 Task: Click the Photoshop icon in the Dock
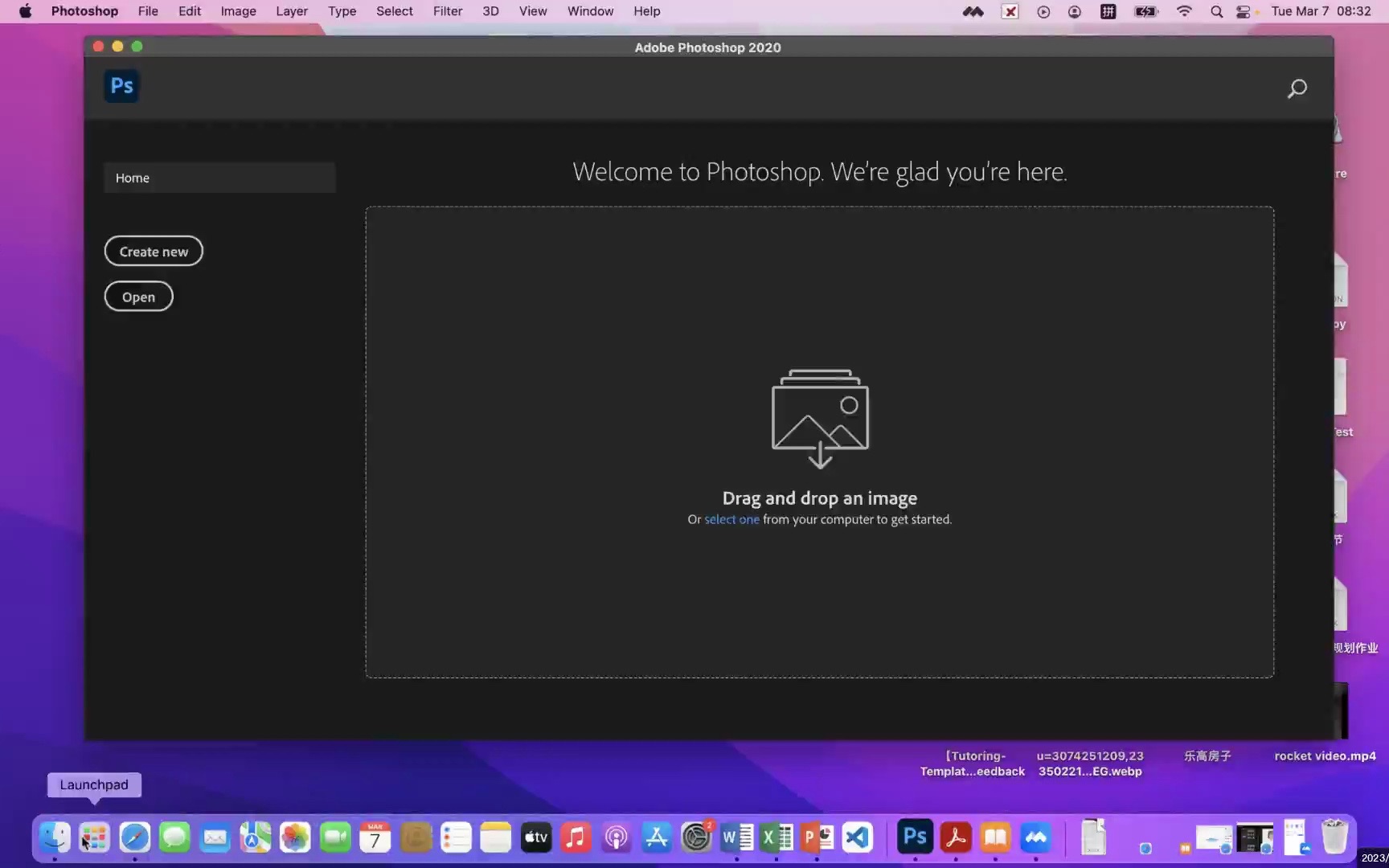pos(916,837)
